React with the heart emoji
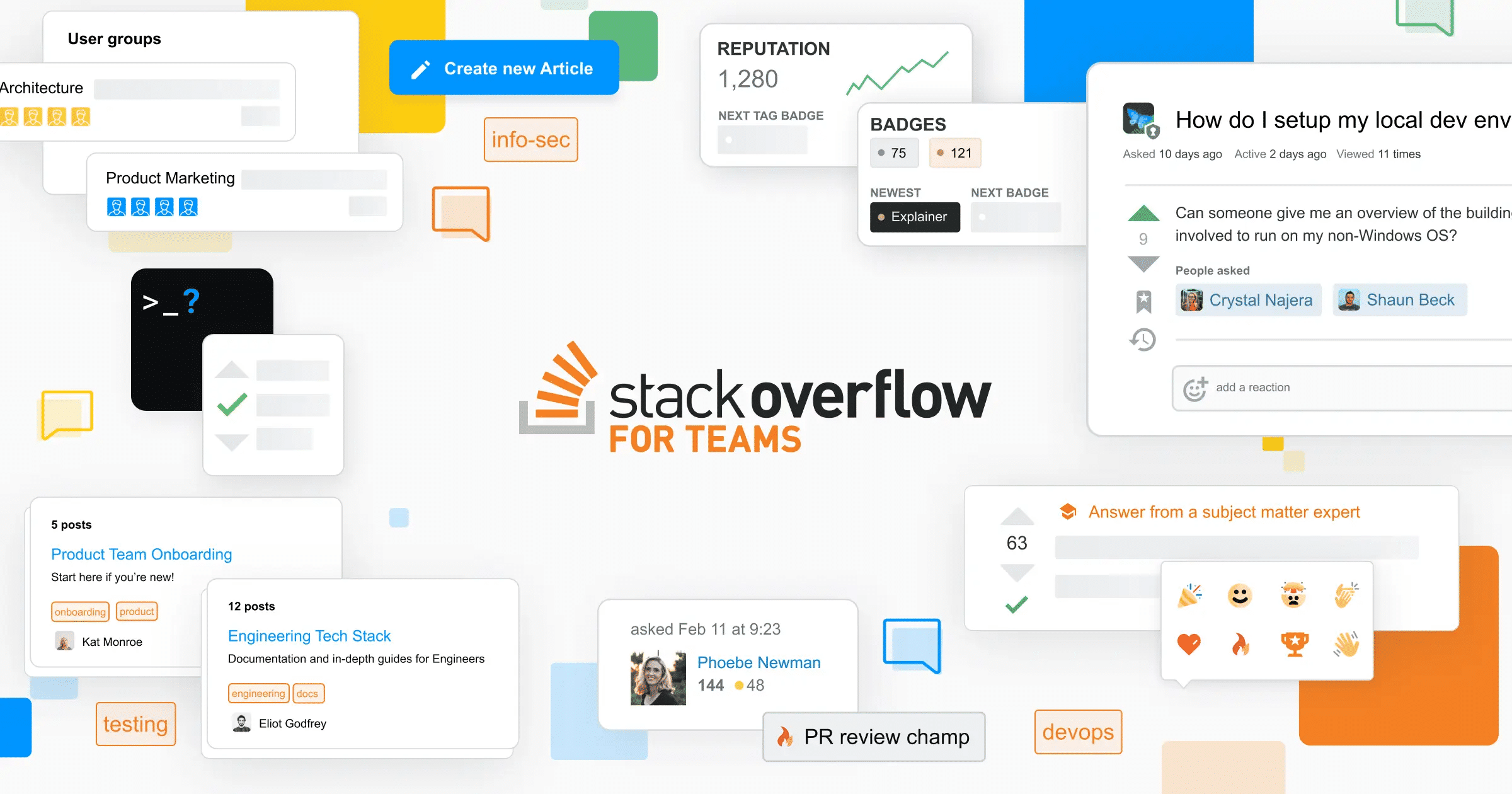1512x794 pixels. click(1189, 644)
